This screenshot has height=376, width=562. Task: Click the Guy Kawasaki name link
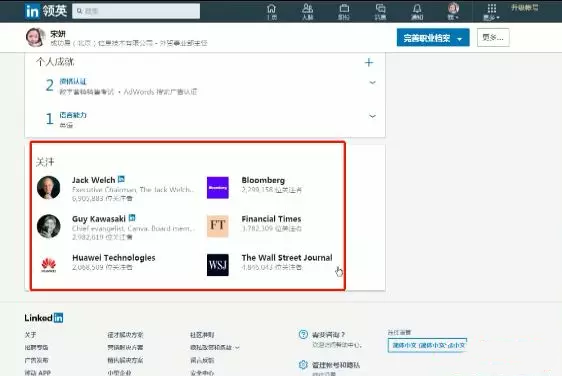tap(99, 219)
